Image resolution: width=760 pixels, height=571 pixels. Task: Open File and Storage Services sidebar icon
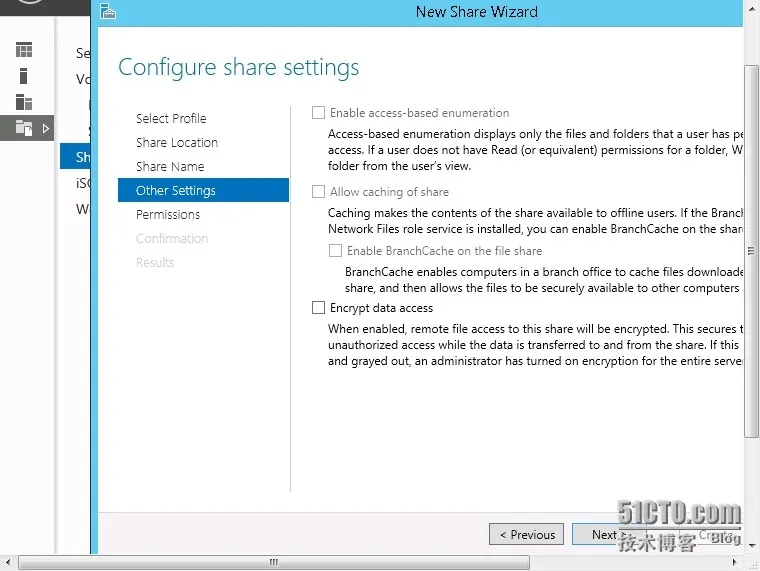tap(24, 128)
